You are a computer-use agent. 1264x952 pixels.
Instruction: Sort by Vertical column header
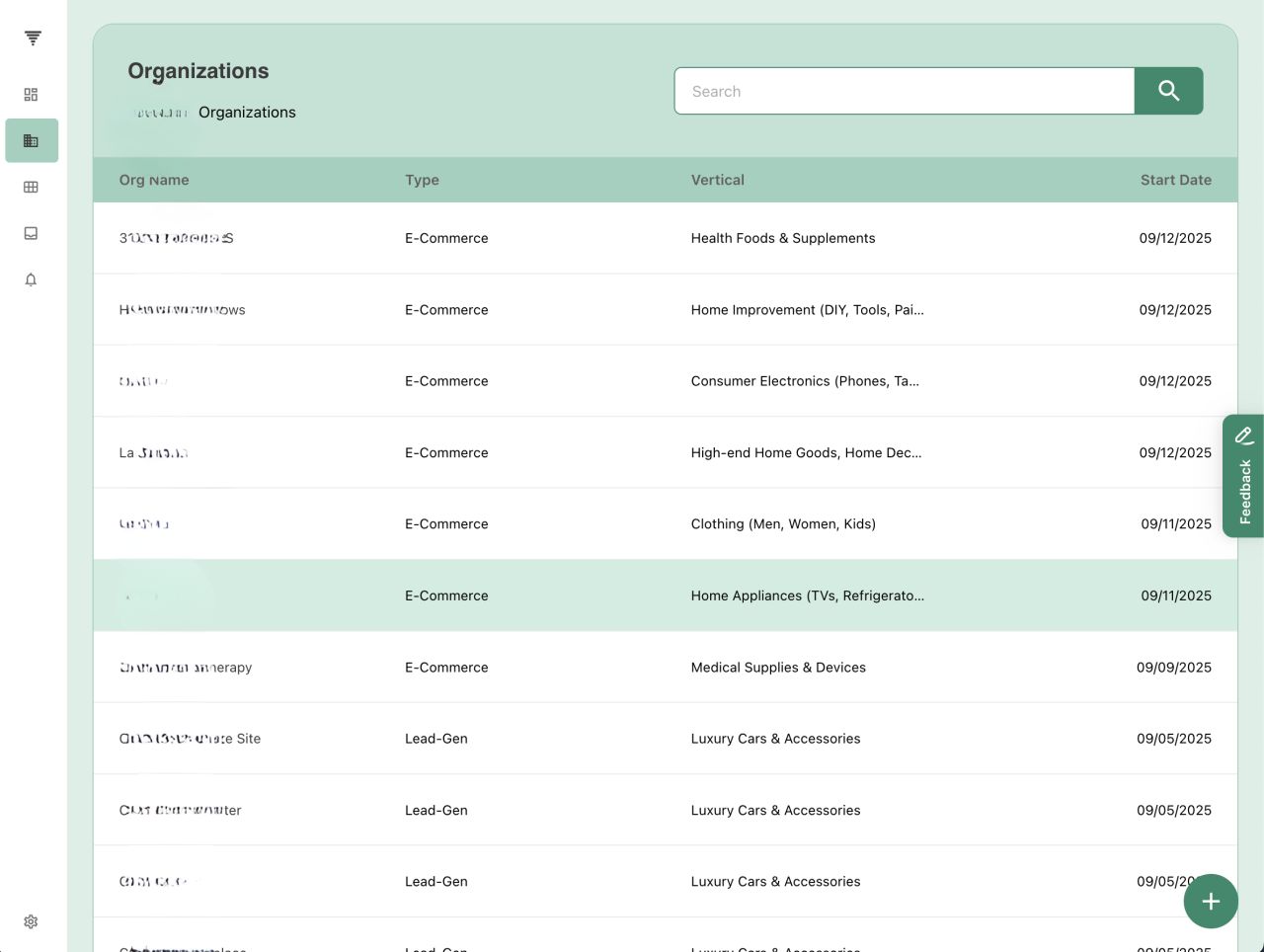point(718,180)
